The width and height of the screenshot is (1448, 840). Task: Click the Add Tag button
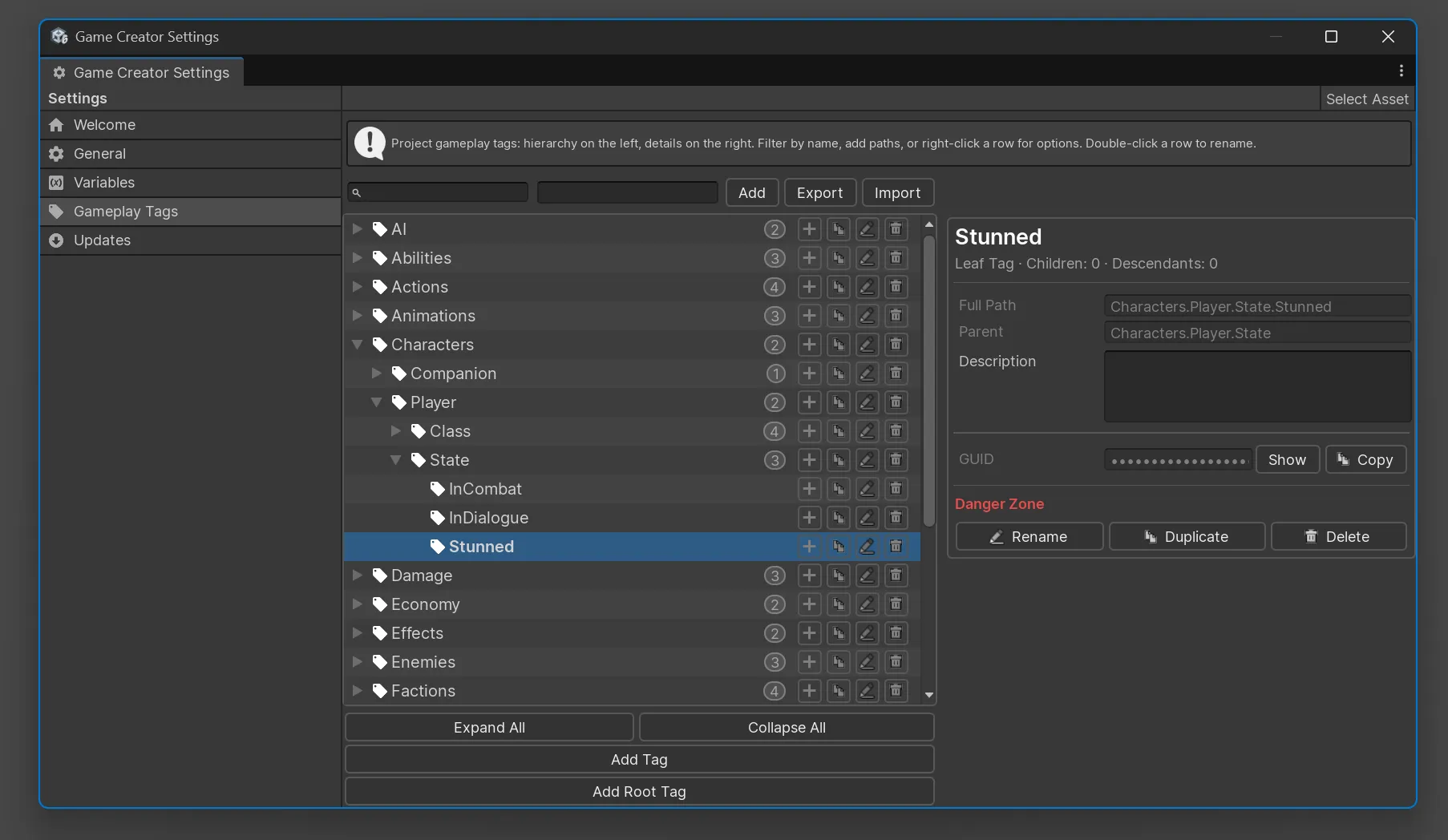640,760
